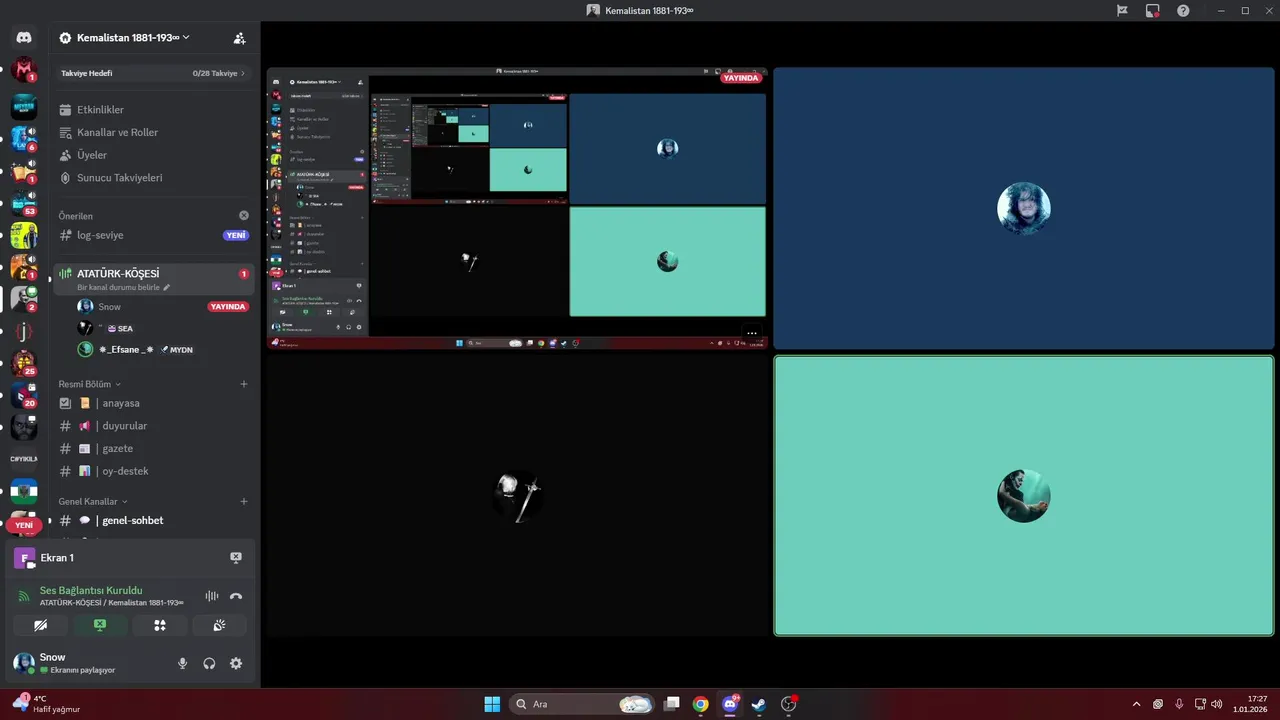Viewport: 1280px width, 720px height.
Task: Open Task View on the taskbar
Action: tap(672, 704)
